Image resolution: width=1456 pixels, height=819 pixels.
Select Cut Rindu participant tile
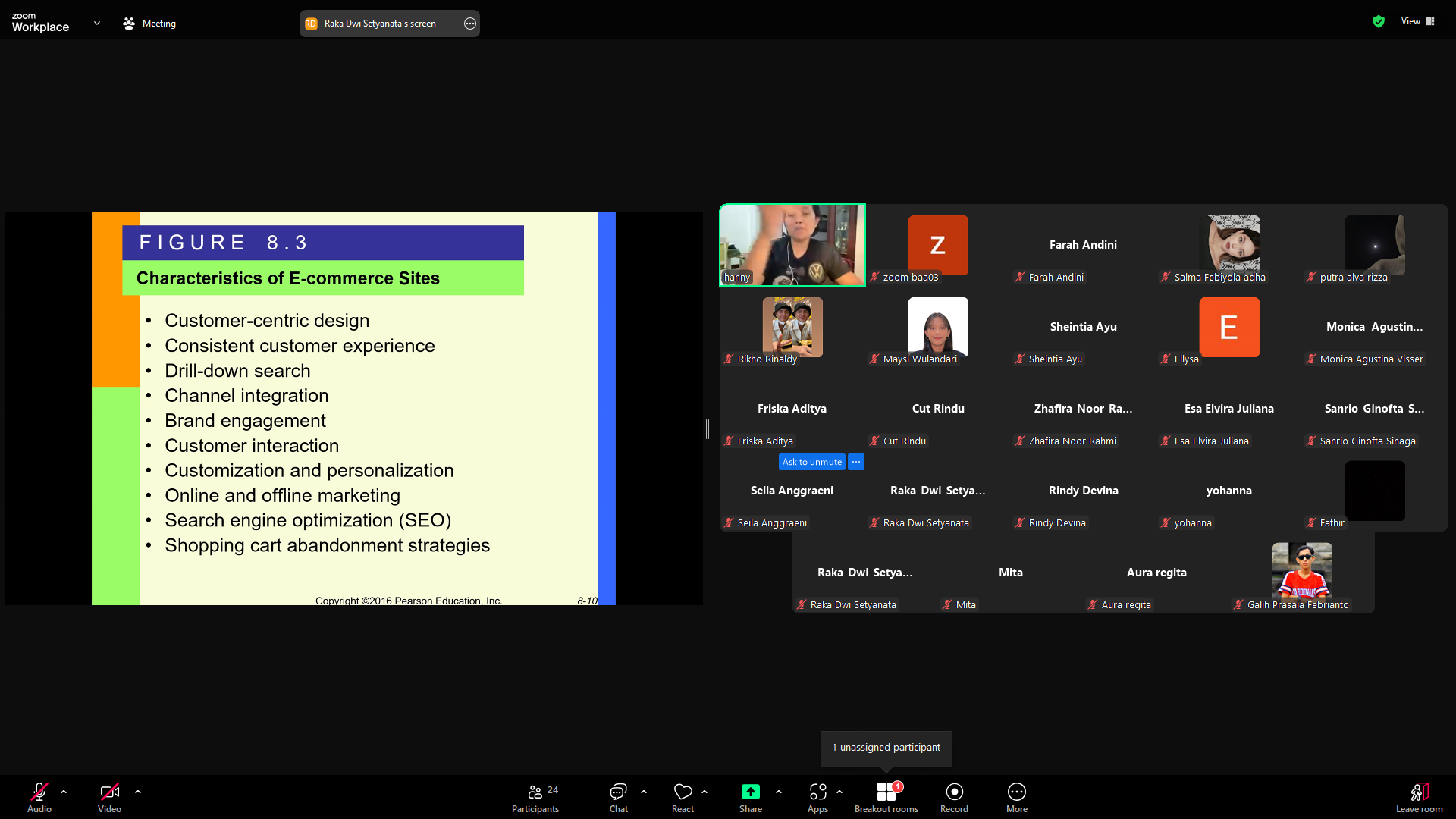[938, 409]
